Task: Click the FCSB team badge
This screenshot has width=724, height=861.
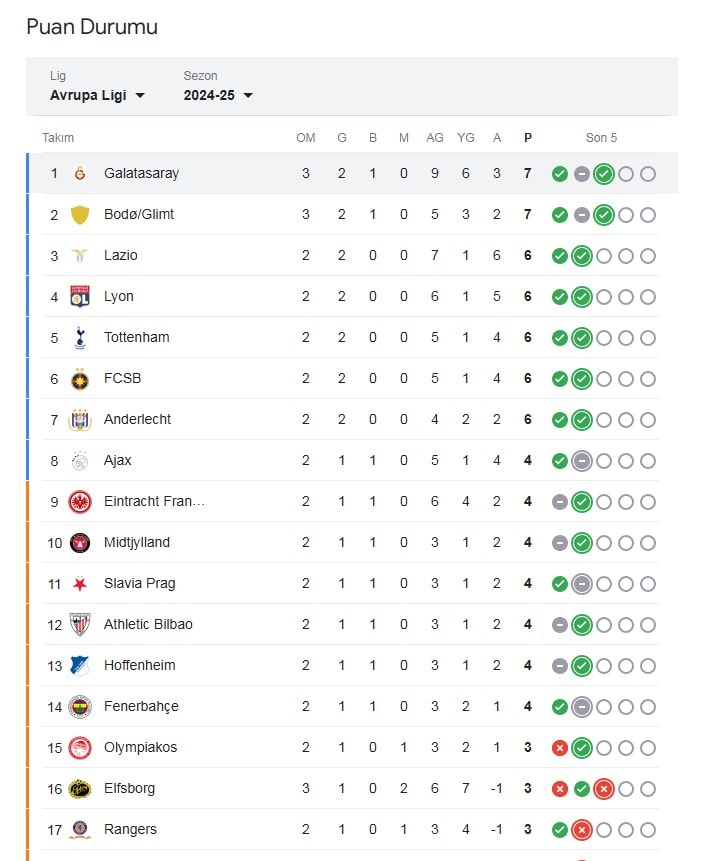Action: pos(80,379)
